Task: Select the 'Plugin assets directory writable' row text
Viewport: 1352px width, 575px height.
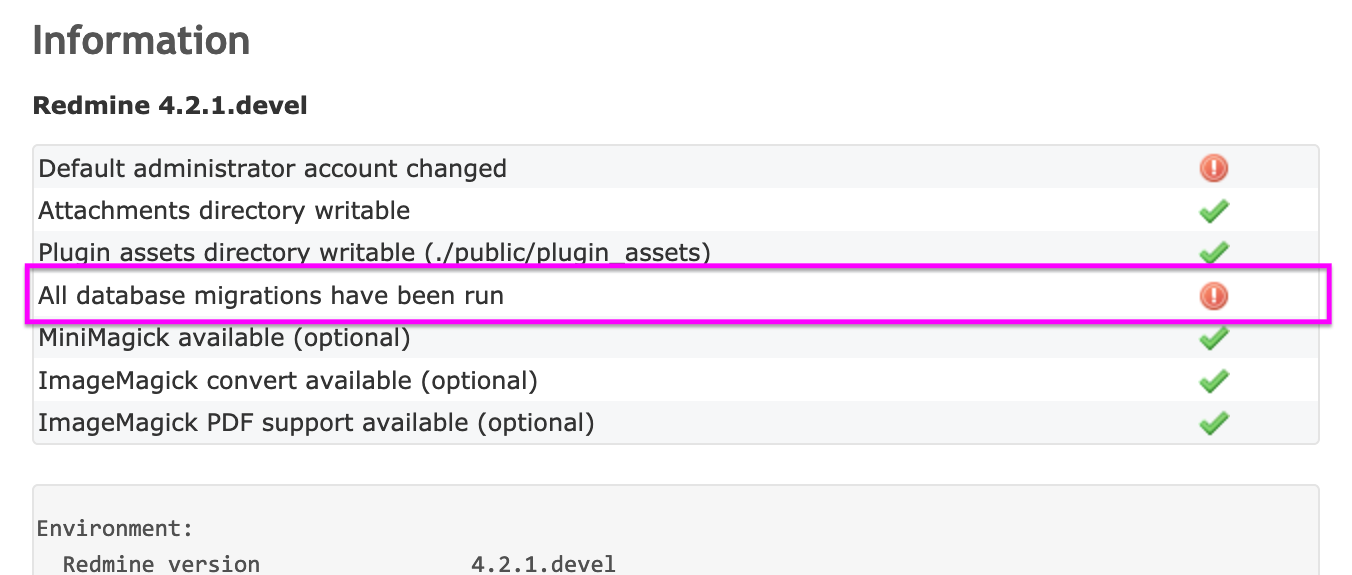Action: point(374,253)
